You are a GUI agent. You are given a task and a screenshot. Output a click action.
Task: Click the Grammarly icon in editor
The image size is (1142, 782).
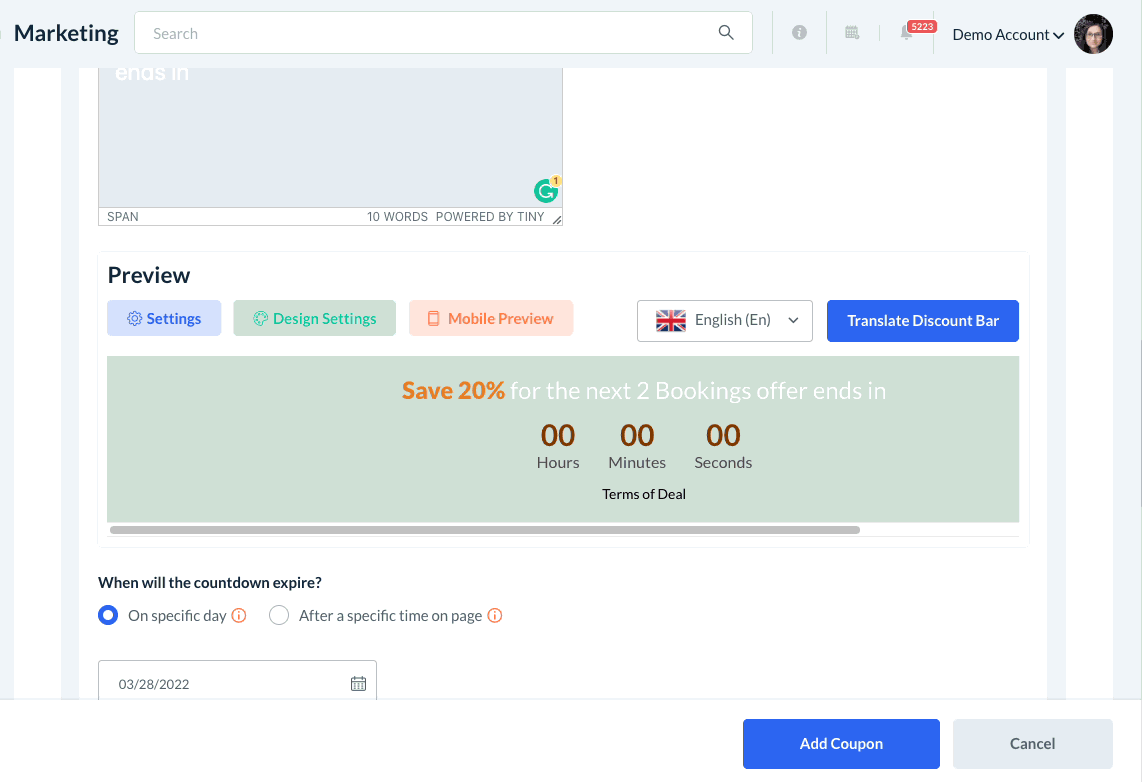pyautogui.click(x=546, y=191)
